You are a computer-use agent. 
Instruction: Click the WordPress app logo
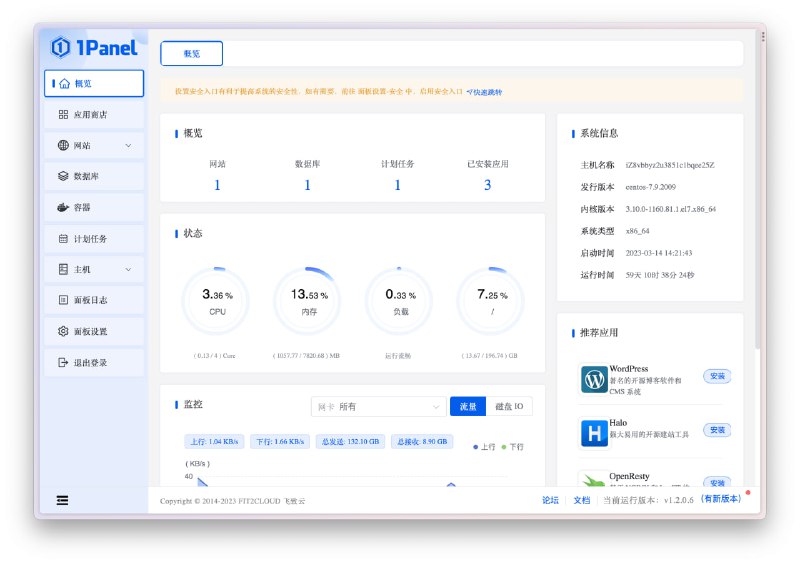[594, 380]
